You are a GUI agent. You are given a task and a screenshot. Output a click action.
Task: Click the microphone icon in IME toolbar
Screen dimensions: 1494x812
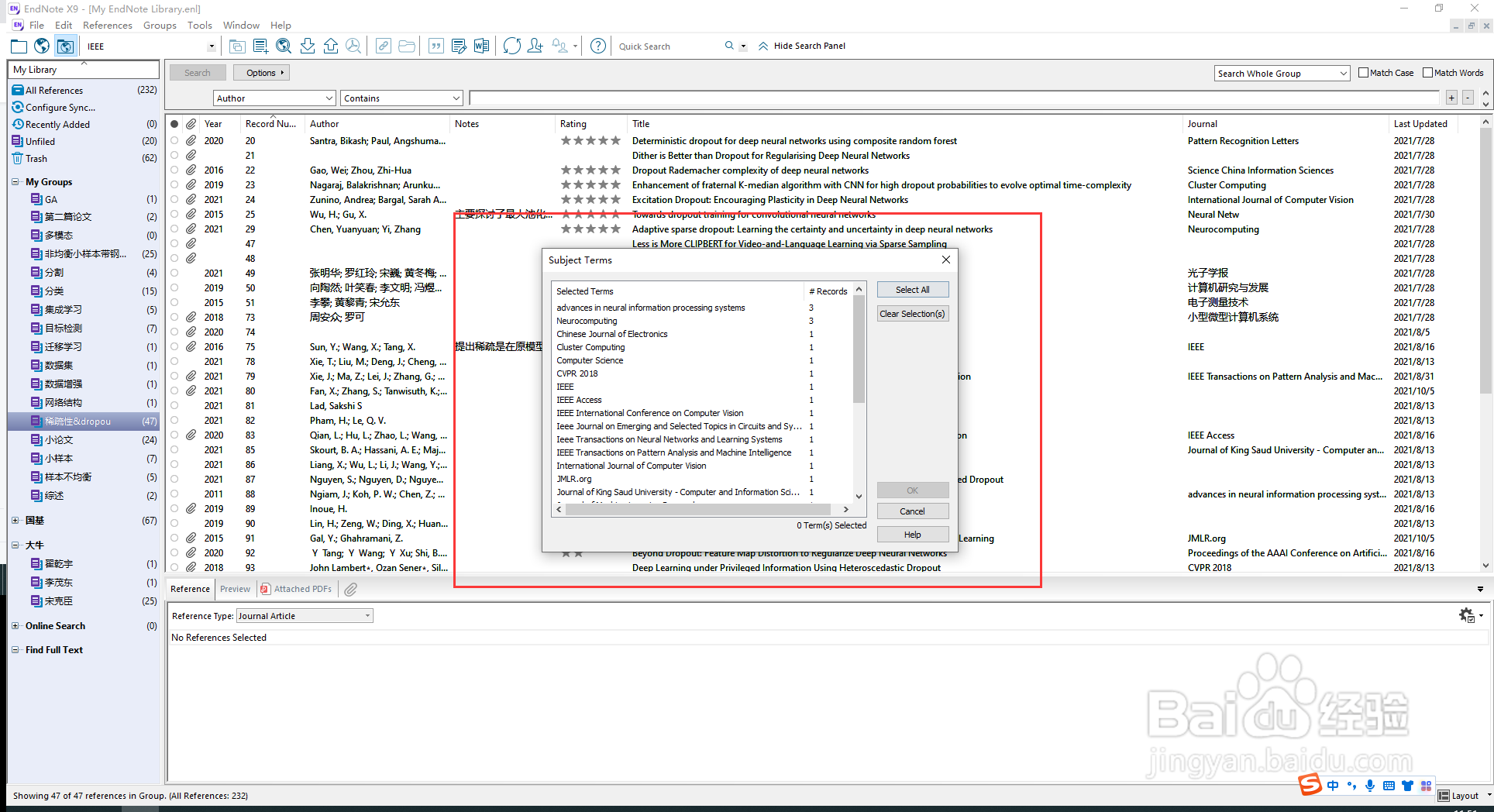point(1370,786)
